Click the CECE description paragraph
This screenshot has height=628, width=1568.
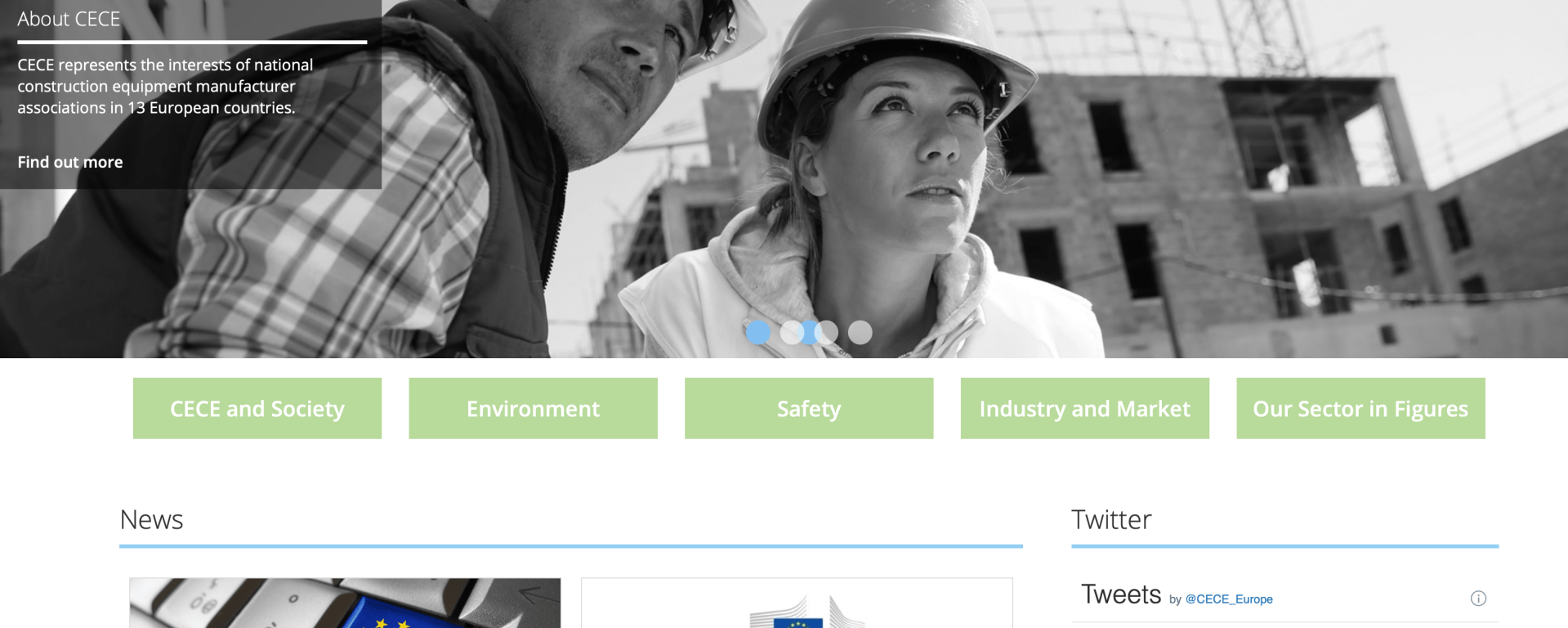(x=165, y=86)
